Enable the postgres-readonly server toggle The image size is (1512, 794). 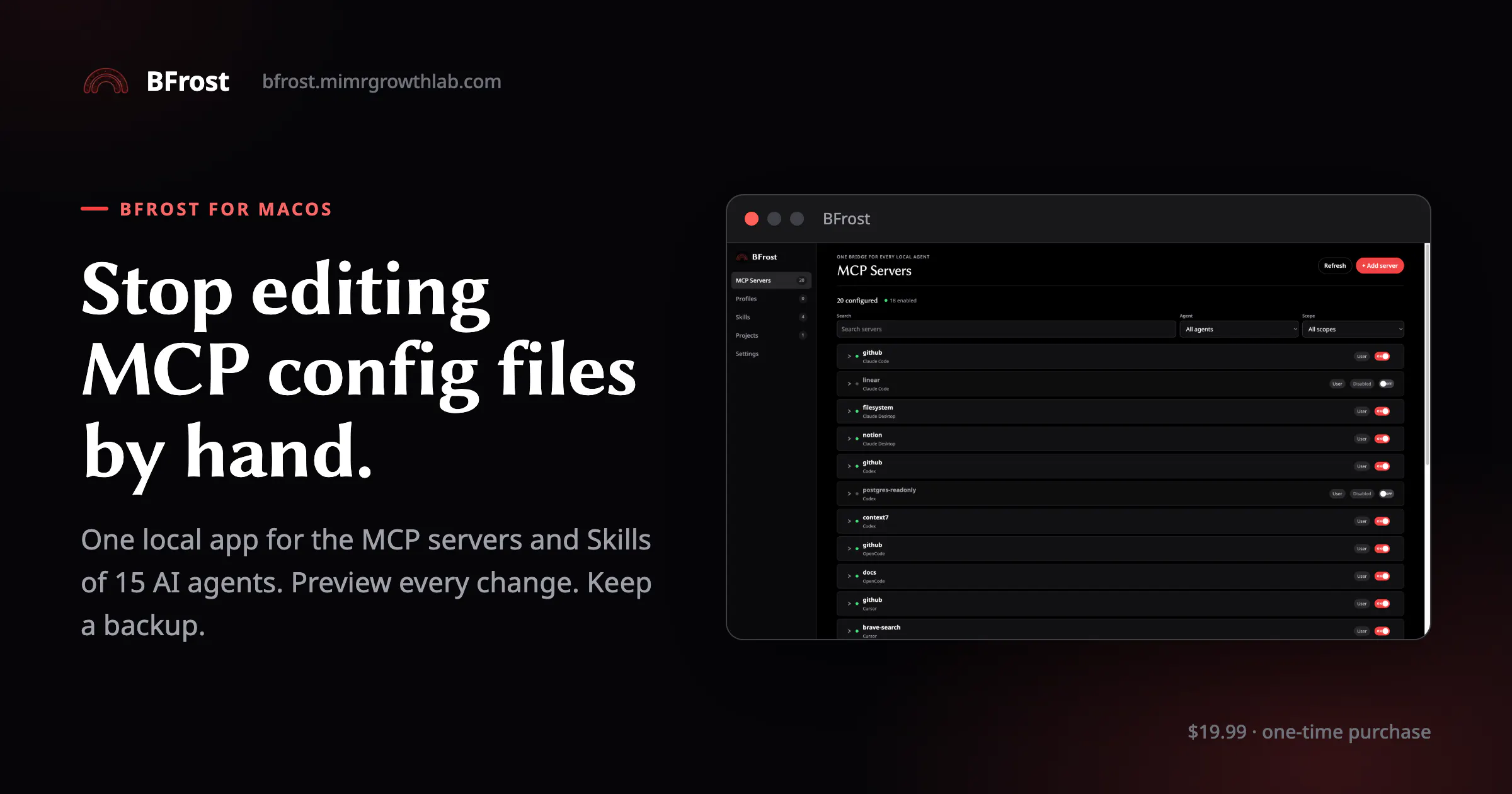1386,494
